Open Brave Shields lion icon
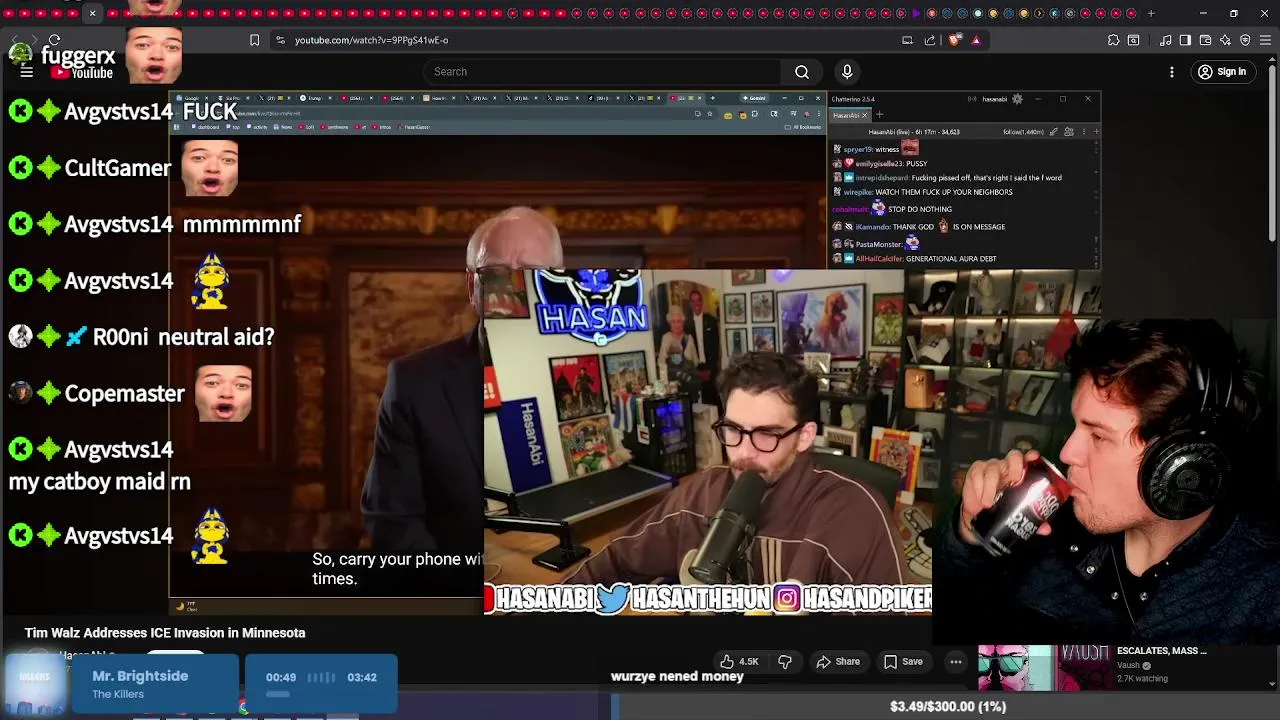This screenshot has height=720, width=1280. point(954,40)
